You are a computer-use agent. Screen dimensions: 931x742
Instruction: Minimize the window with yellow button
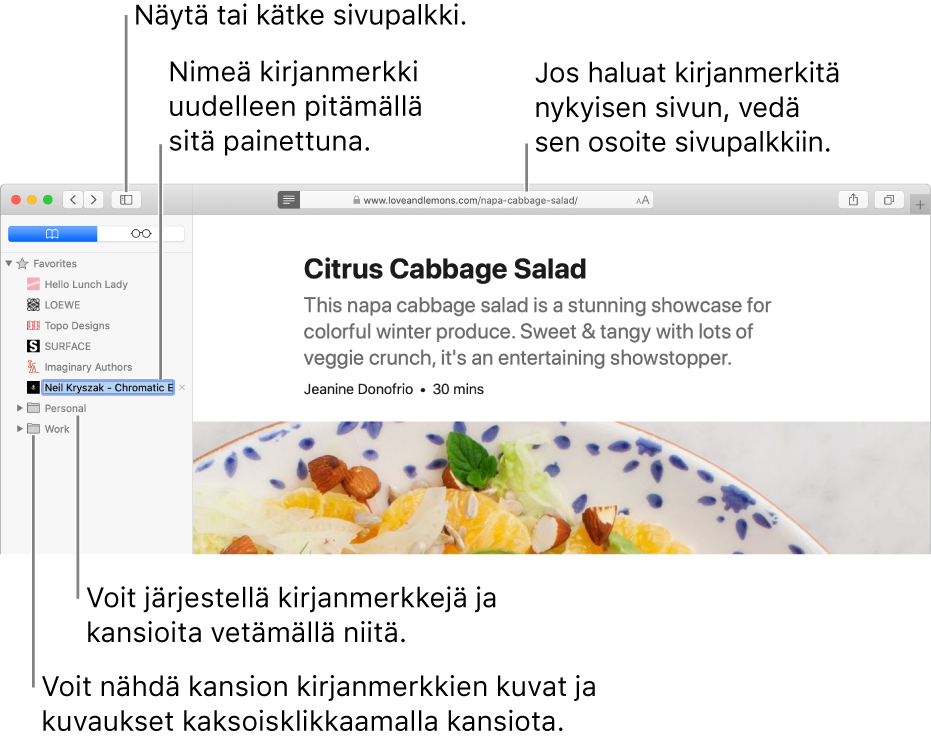point(32,200)
